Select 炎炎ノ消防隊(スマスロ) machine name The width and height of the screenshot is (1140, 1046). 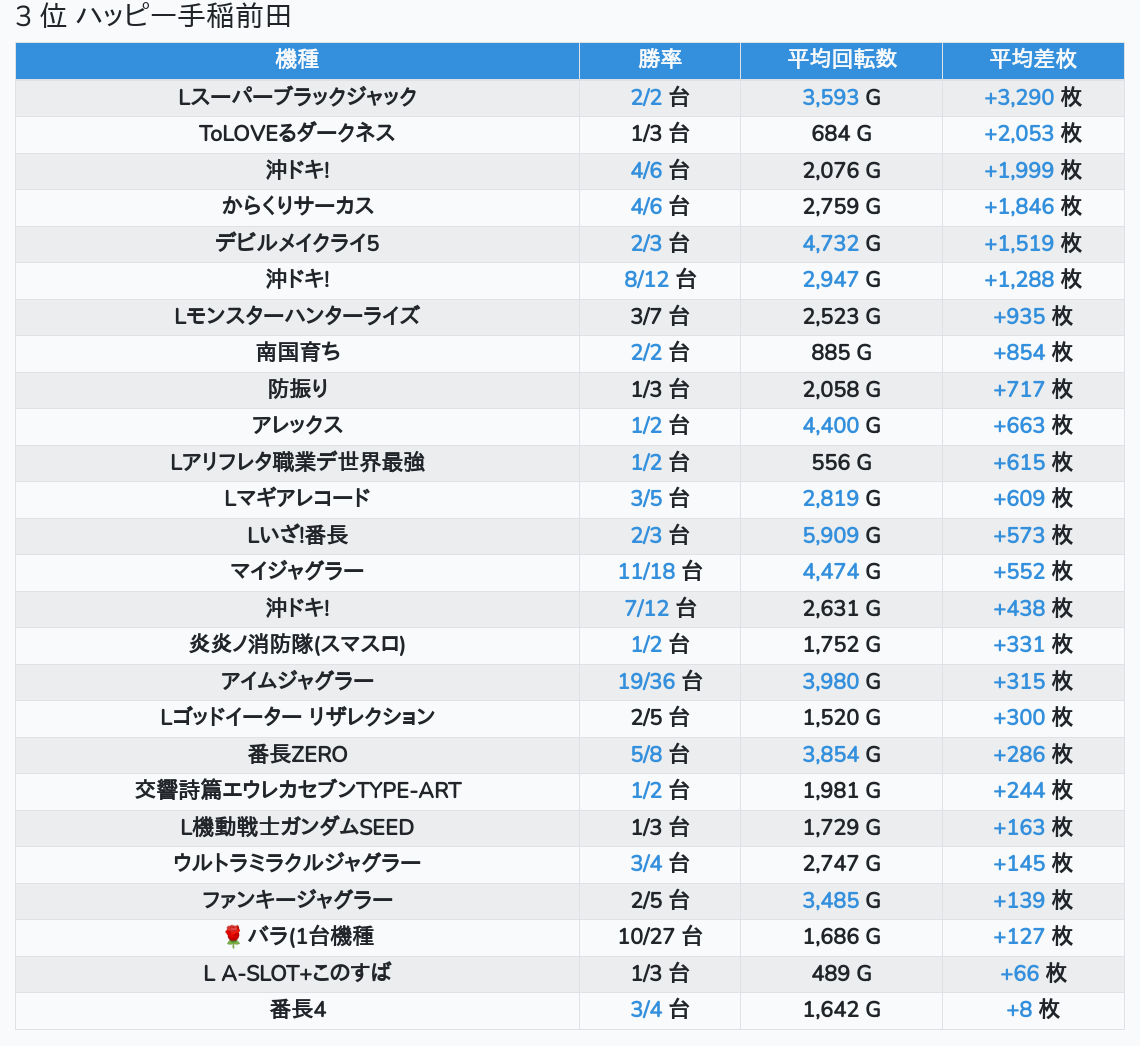click(297, 645)
